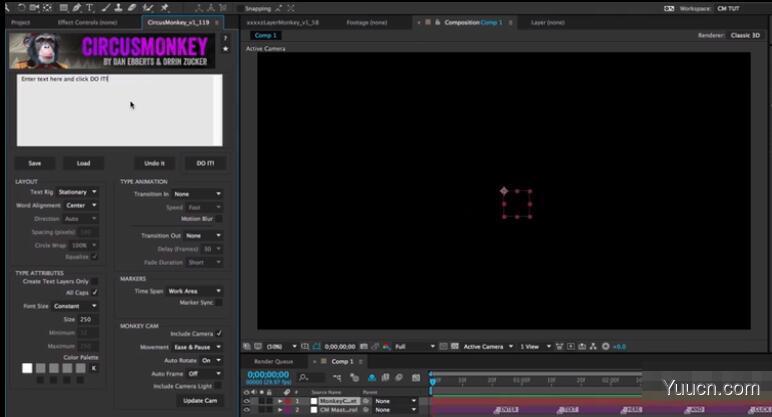Screen dimensions: 772x417
Task: Open the composition mini-flowchart icon
Action: (337, 378)
